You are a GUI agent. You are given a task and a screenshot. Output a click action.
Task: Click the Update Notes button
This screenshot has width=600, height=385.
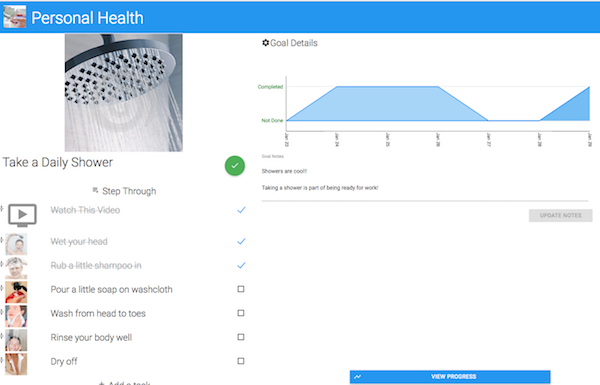click(561, 215)
